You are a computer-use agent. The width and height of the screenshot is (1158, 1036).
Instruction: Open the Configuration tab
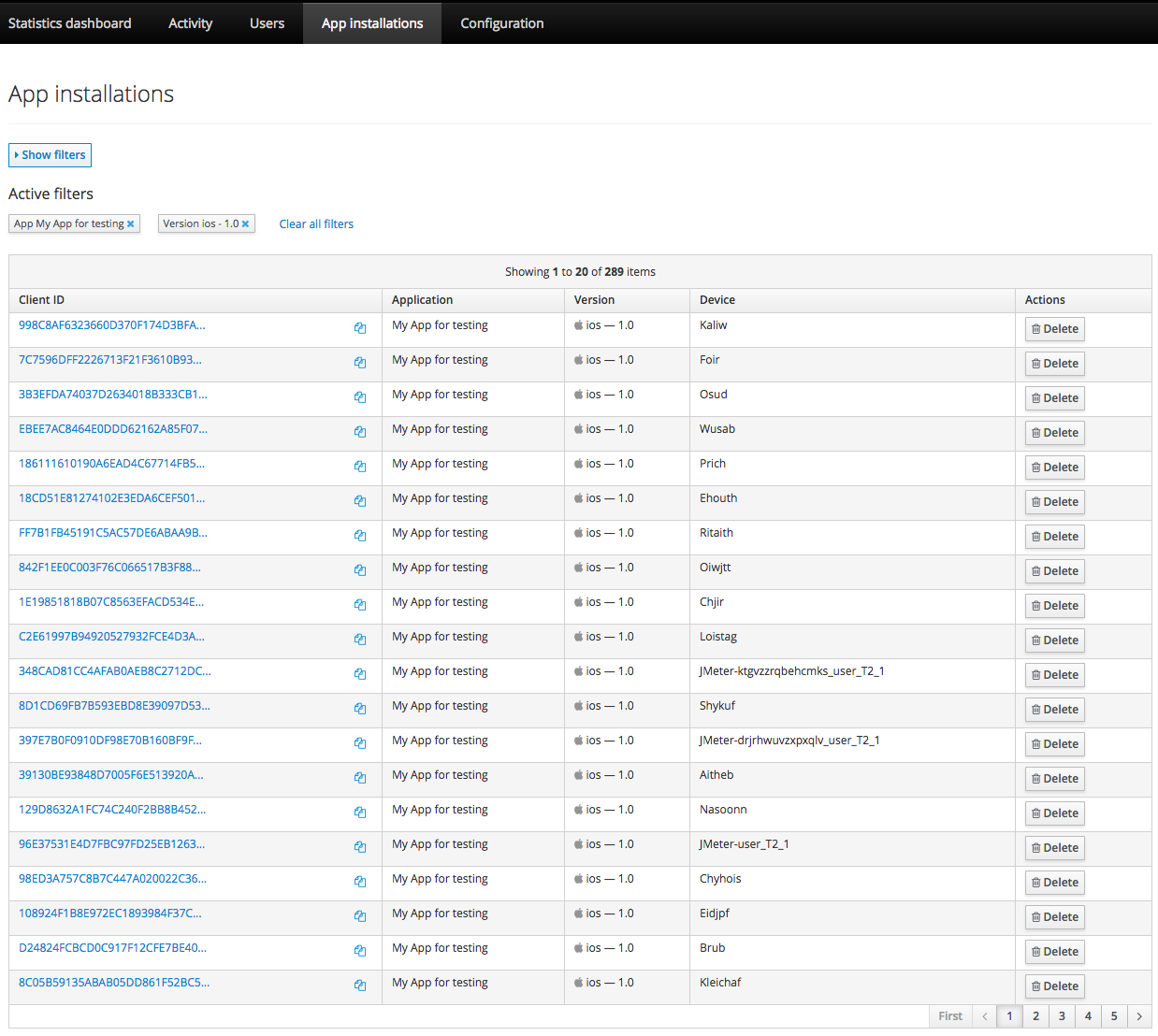point(501,22)
